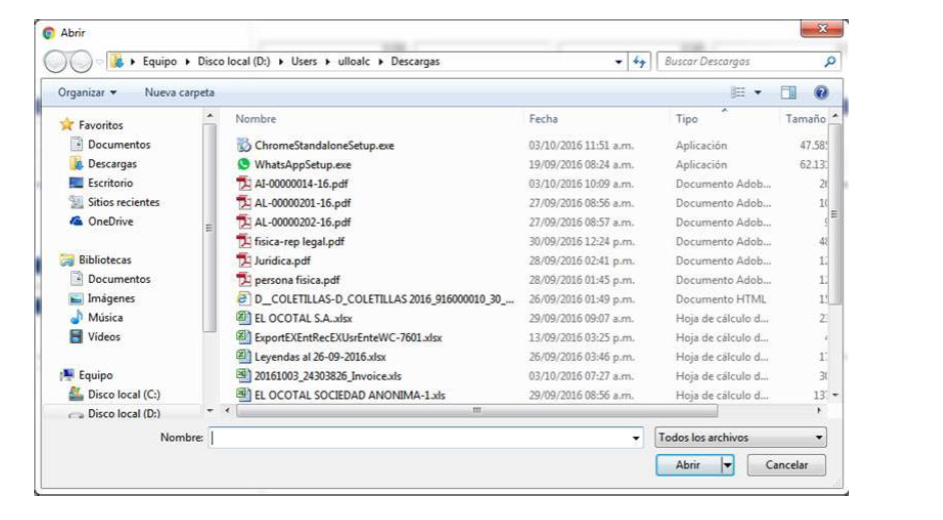Click Nueva carpeta in the toolbar
Image resolution: width=943 pixels, height=520 pixels.
179,92
